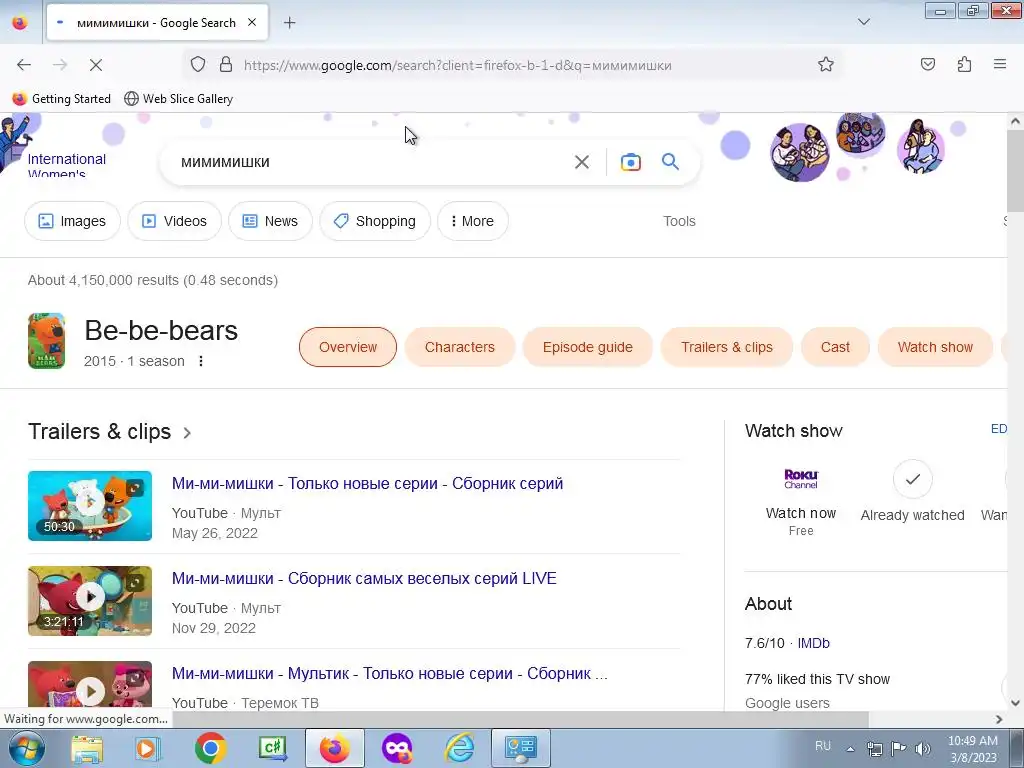1024x768 pixels.
Task: Switch to News results
Action: tap(270, 221)
